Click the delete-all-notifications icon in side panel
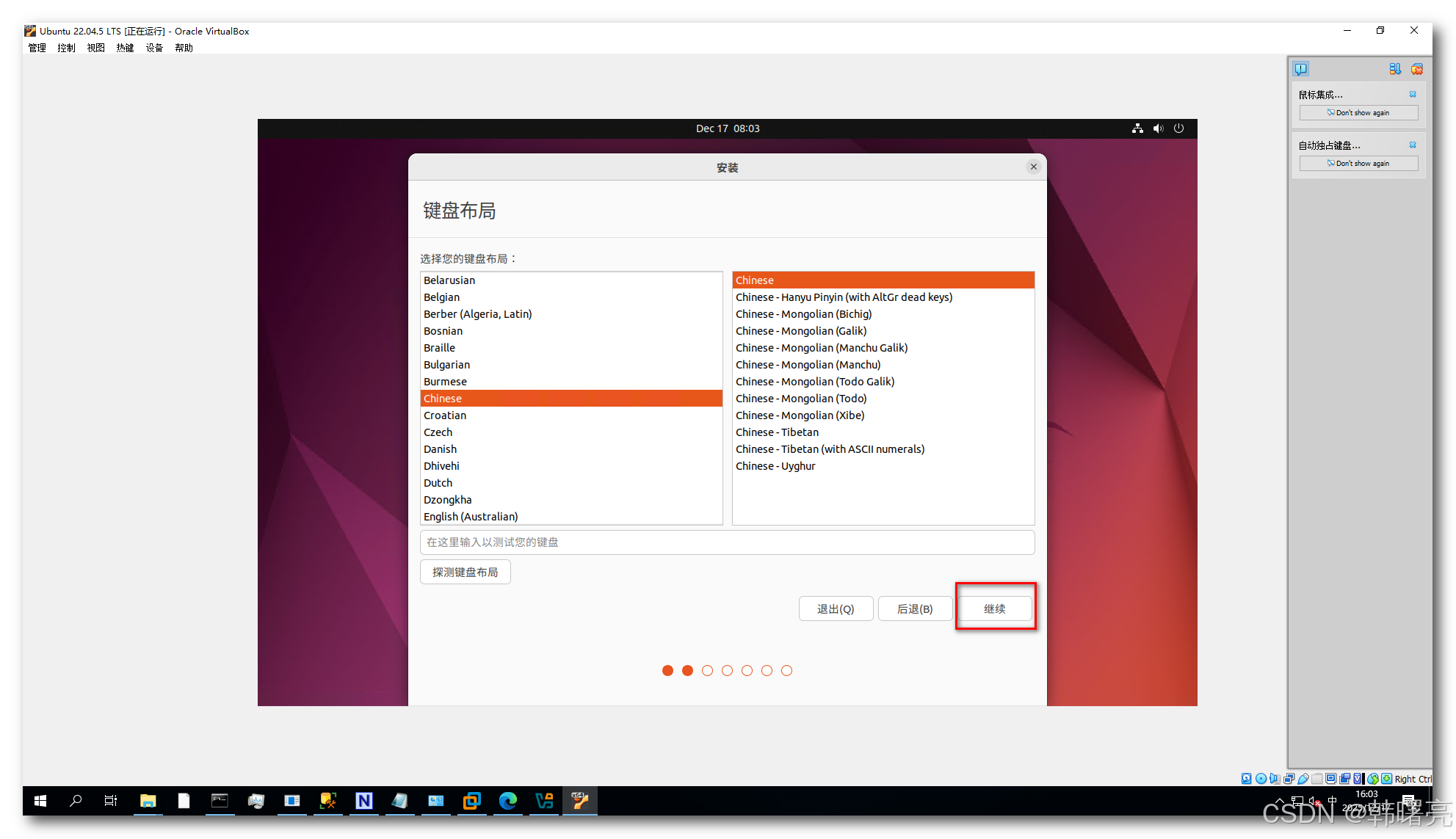Viewport: 1456px width, 839px height. tap(1417, 69)
